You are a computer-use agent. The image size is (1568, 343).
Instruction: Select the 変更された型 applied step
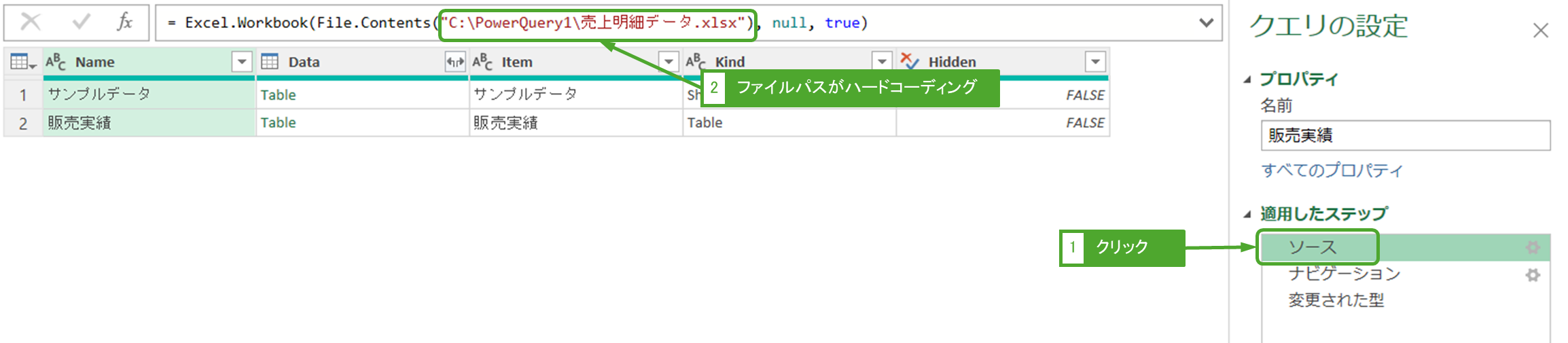coord(1336,300)
